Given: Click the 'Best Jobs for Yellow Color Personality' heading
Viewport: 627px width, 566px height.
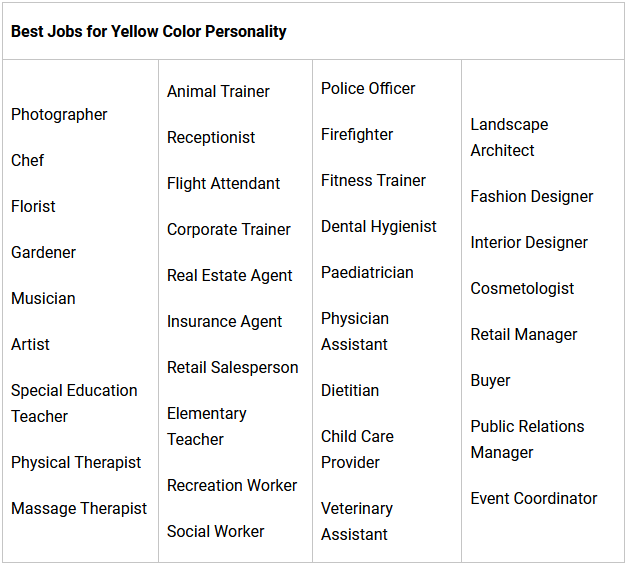Looking at the screenshot, I should point(149,32).
